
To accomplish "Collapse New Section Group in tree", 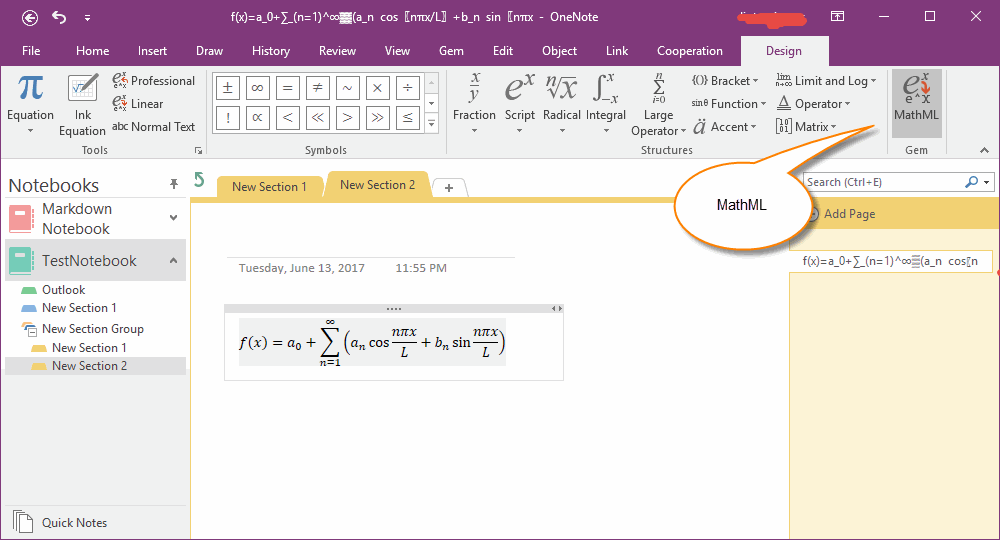I will [29, 329].
